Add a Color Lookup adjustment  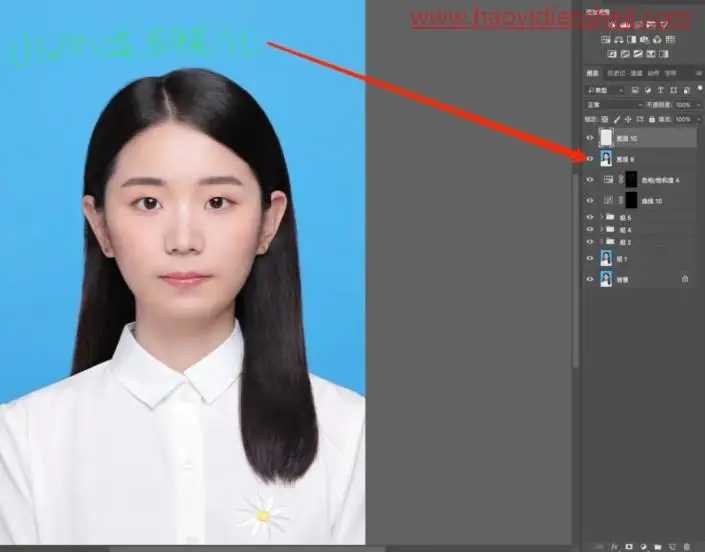(x=670, y=40)
